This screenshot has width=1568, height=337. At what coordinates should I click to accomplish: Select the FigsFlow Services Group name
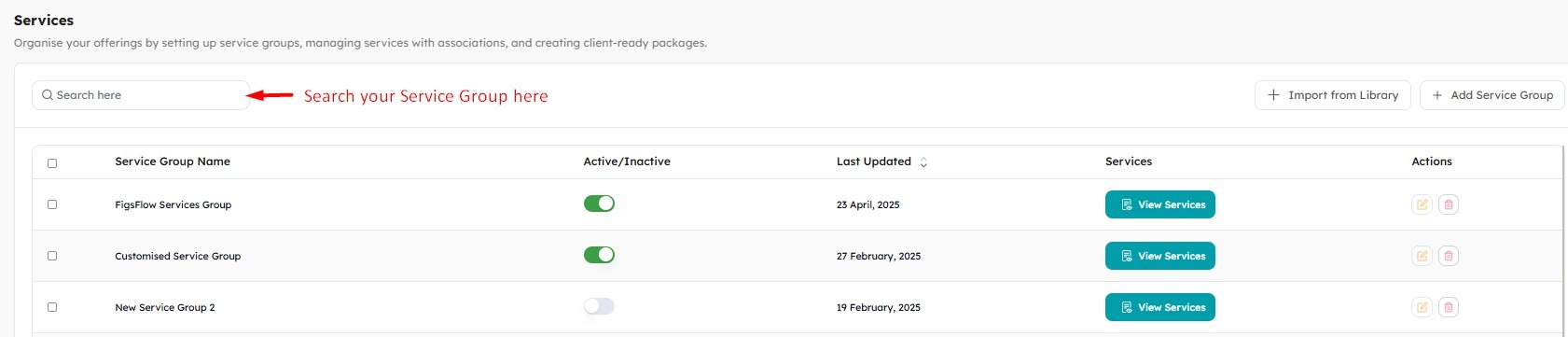pyautogui.click(x=173, y=204)
